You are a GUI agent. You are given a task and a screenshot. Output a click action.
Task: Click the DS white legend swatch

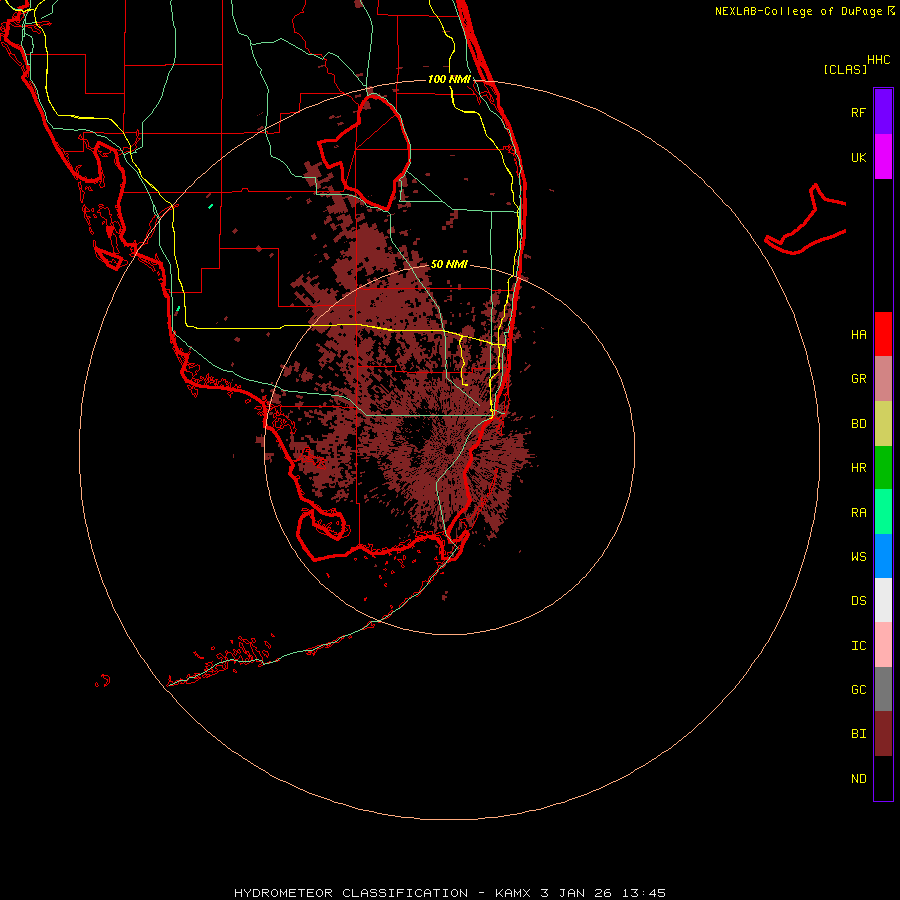click(x=883, y=600)
